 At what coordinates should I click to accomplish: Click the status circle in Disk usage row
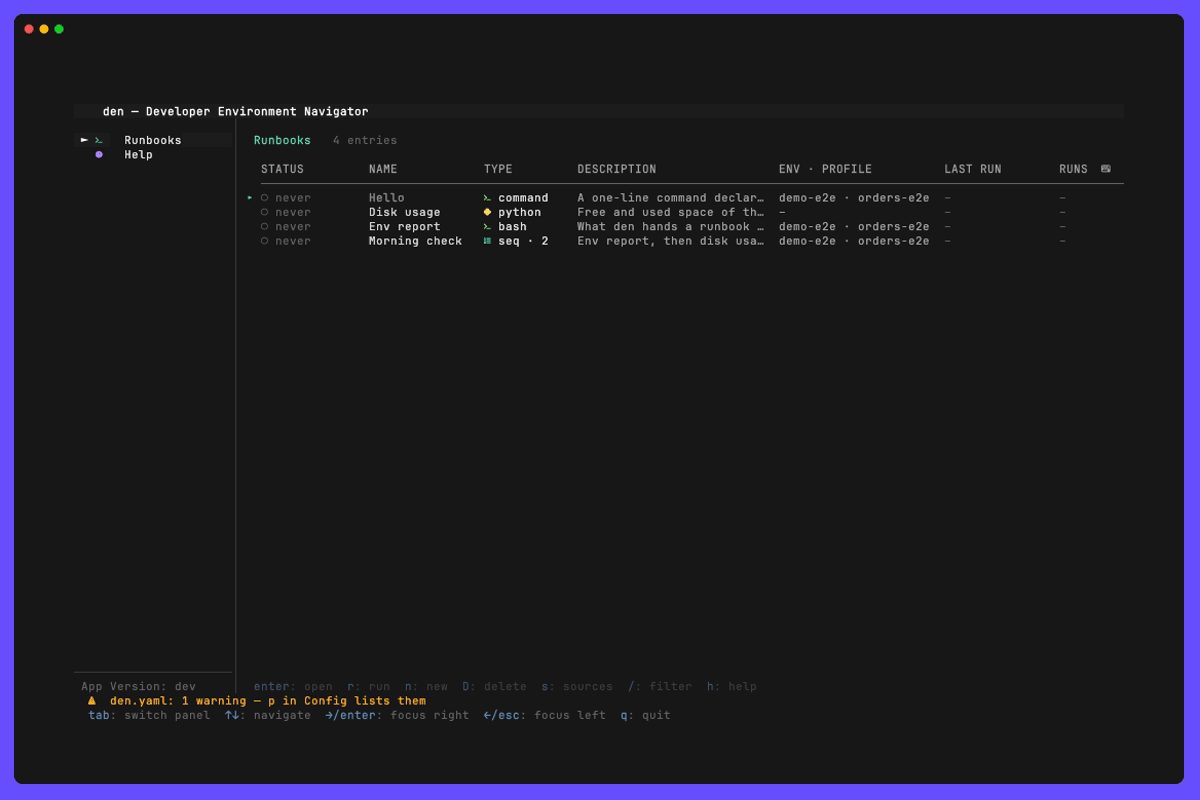coord(265,212)
